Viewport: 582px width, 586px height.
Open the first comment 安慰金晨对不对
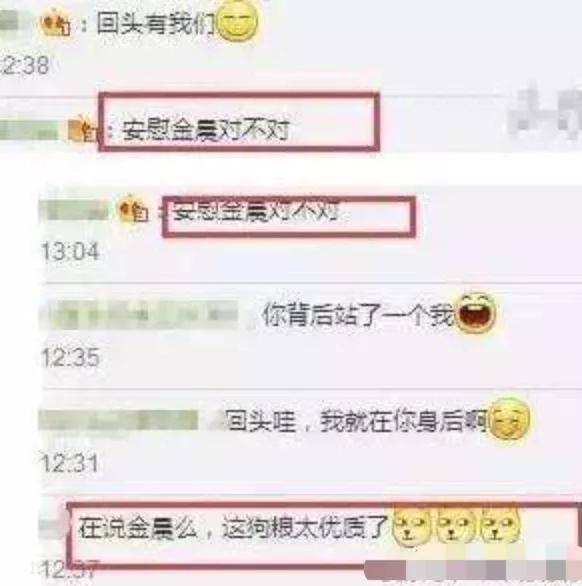tap(206, 131)
